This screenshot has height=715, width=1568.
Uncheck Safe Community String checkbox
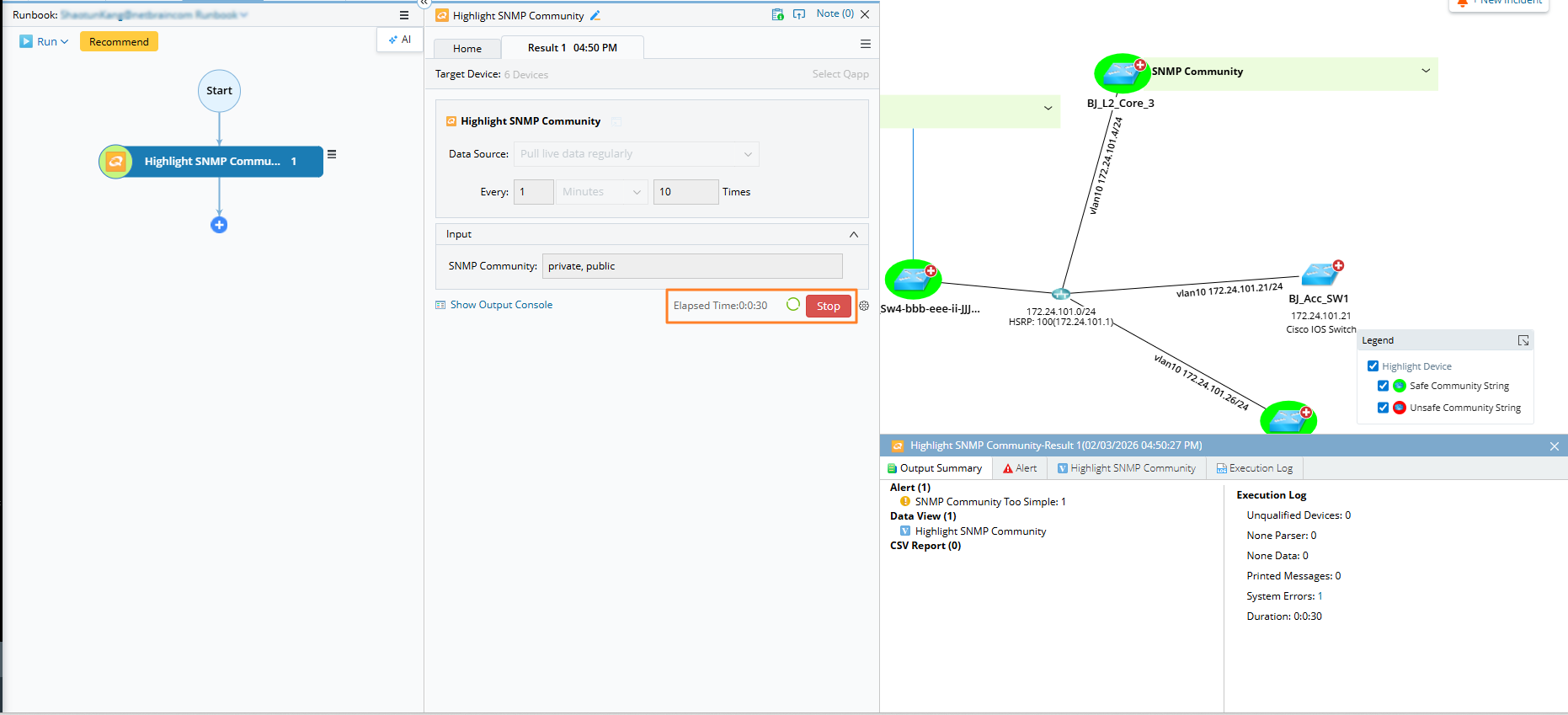coord(1383,386)
